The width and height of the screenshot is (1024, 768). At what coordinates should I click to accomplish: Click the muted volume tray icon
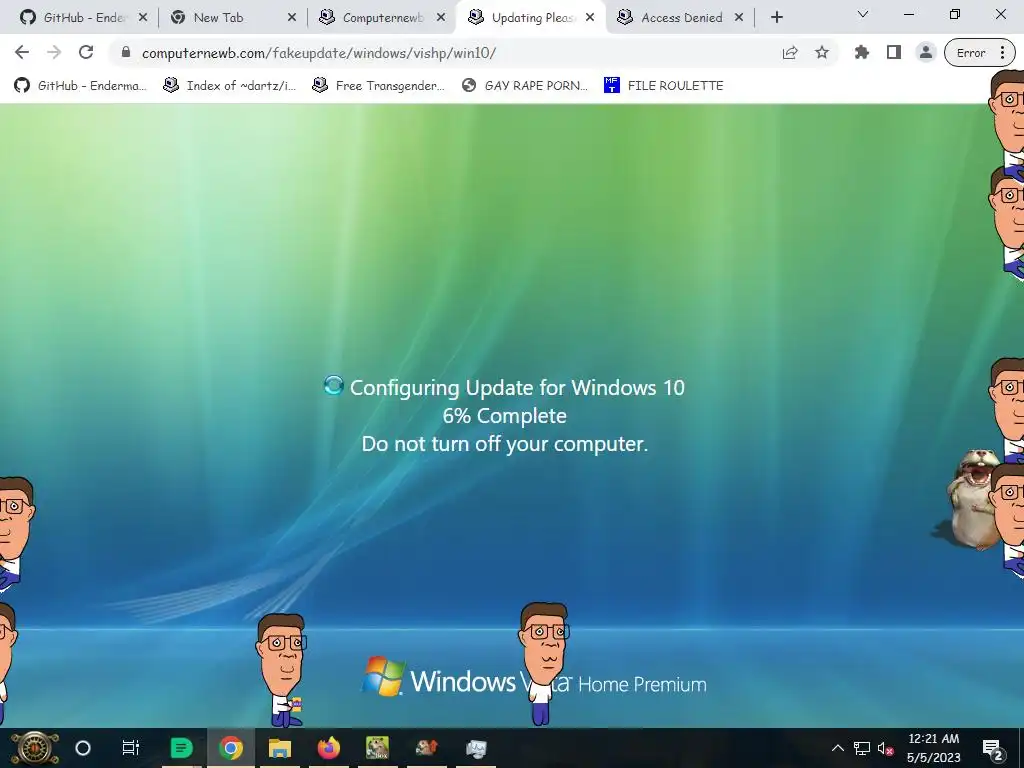click(886, 749)
